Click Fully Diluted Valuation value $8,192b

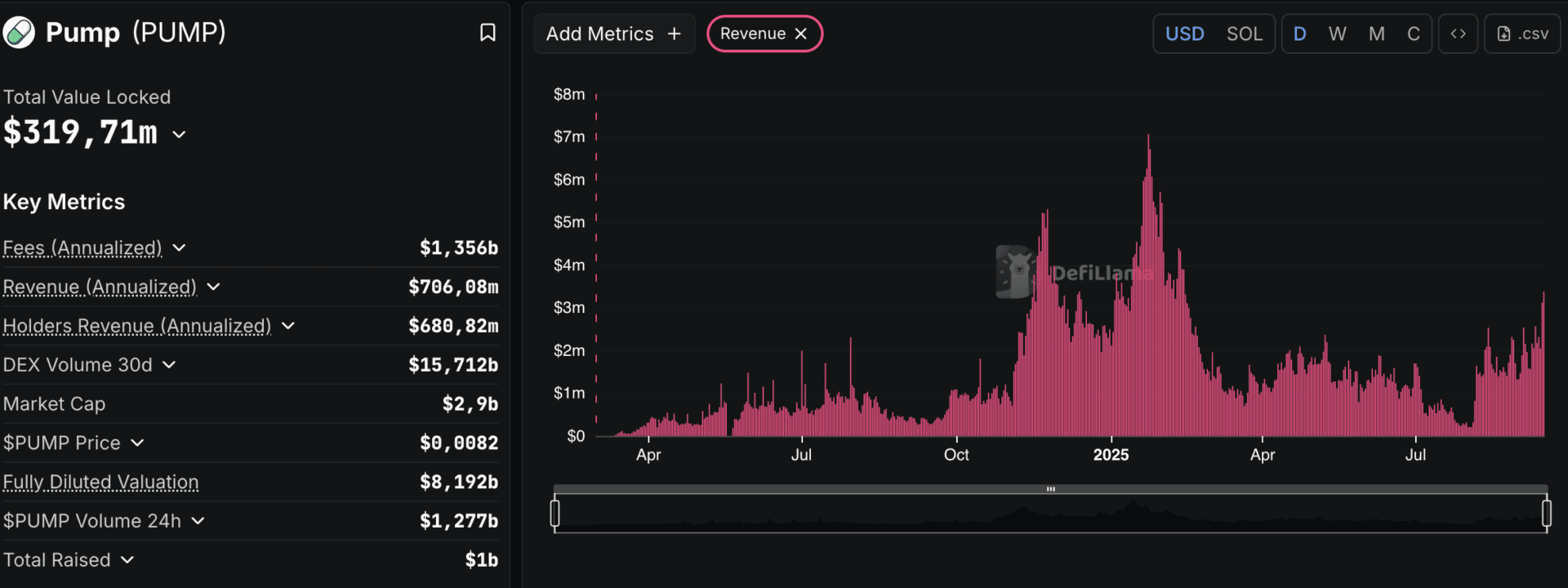point(458,482)
